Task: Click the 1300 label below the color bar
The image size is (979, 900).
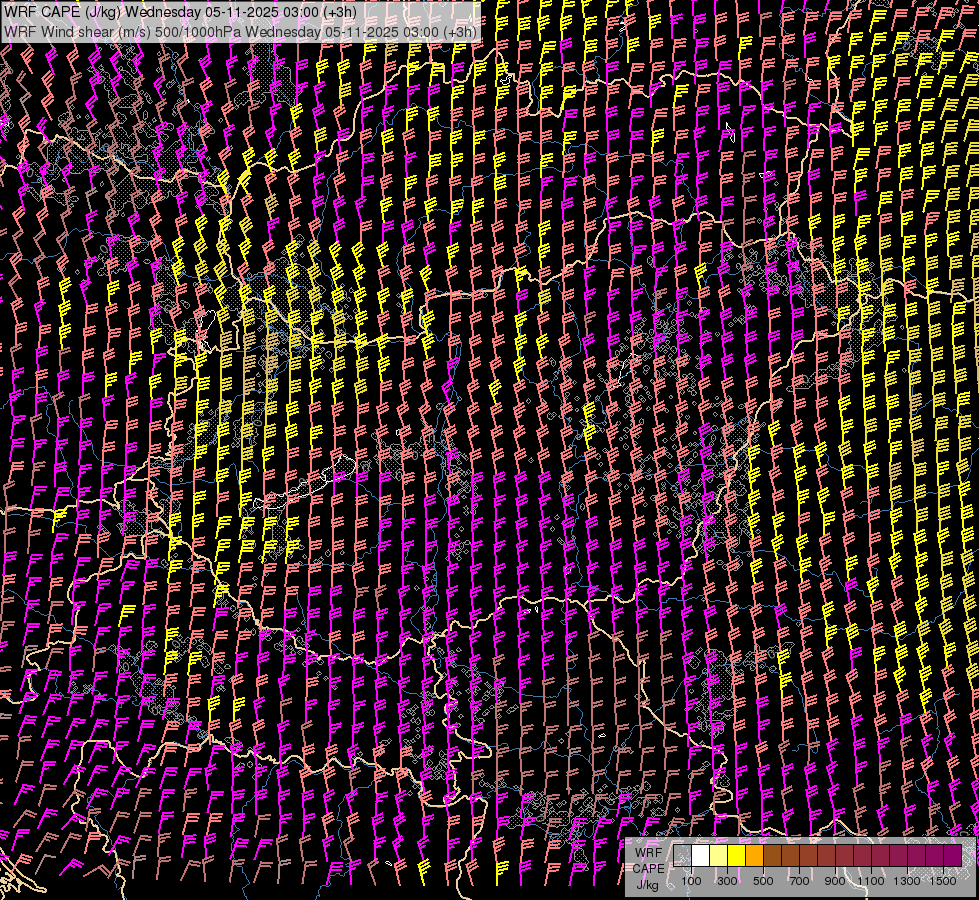Action: click(x=907, y=881)
